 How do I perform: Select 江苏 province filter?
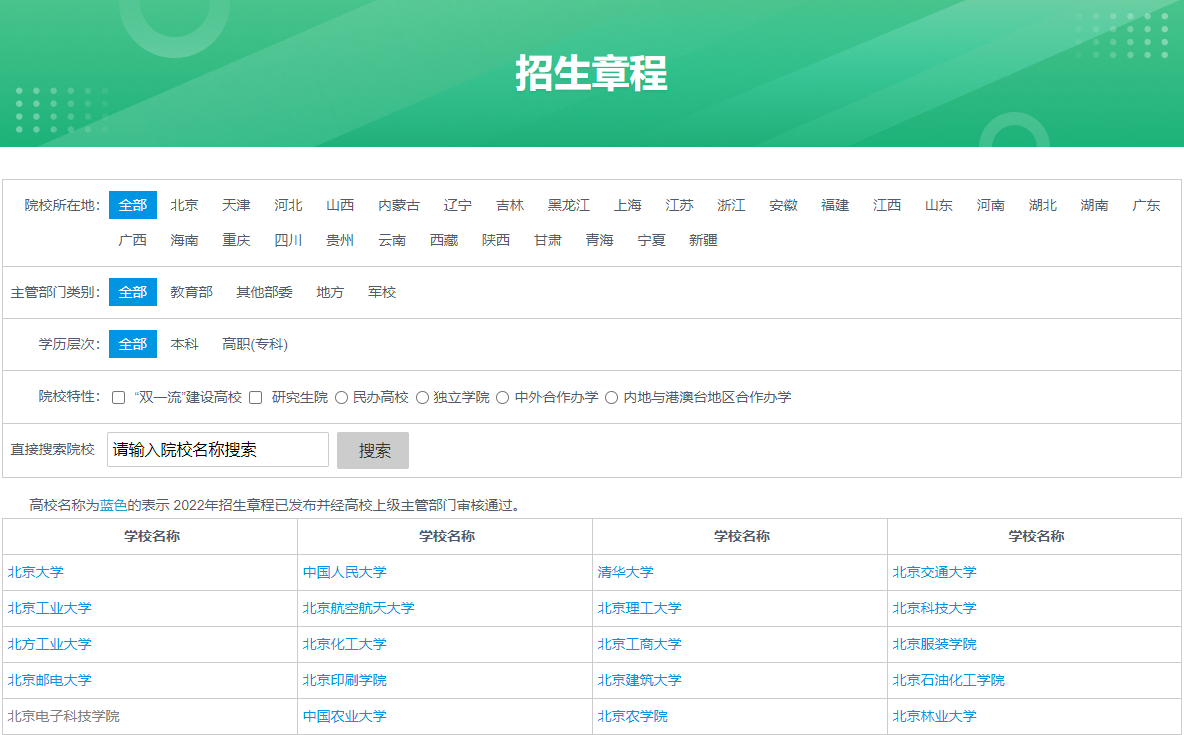(680, 205)
